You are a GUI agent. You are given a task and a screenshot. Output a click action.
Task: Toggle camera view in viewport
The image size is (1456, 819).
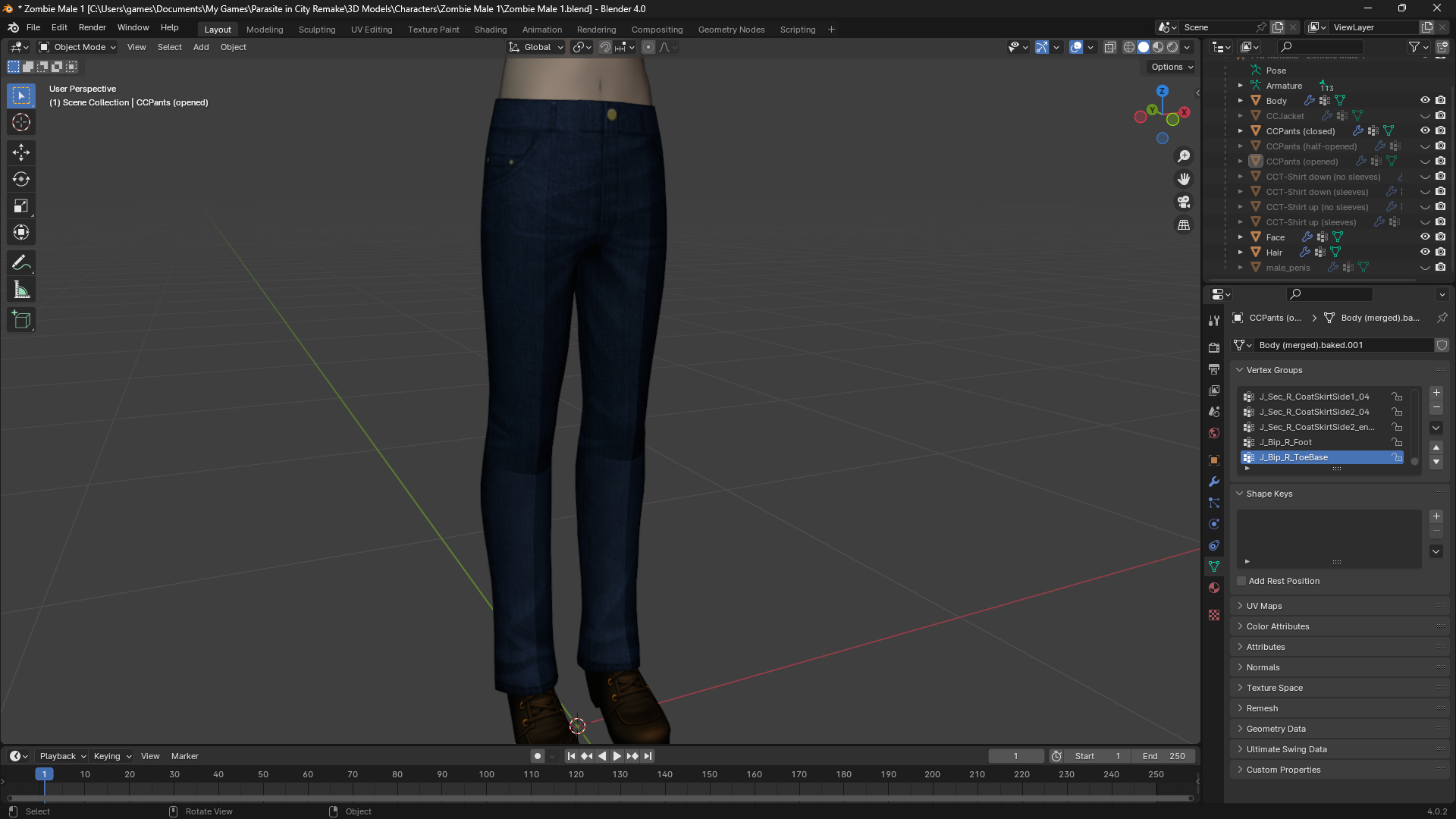pos(1183,202)
